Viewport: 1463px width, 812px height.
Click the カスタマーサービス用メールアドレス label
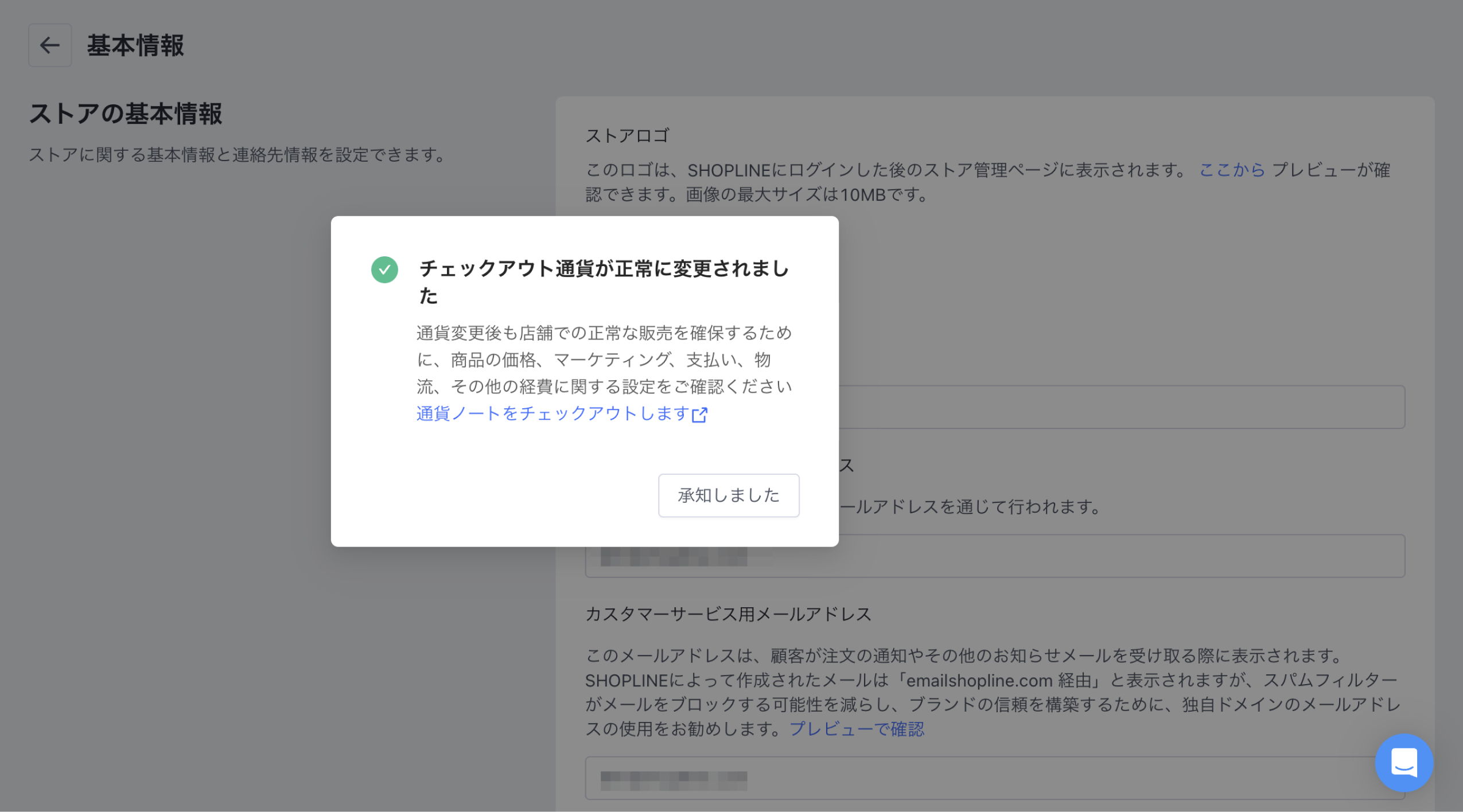point(728,614)
